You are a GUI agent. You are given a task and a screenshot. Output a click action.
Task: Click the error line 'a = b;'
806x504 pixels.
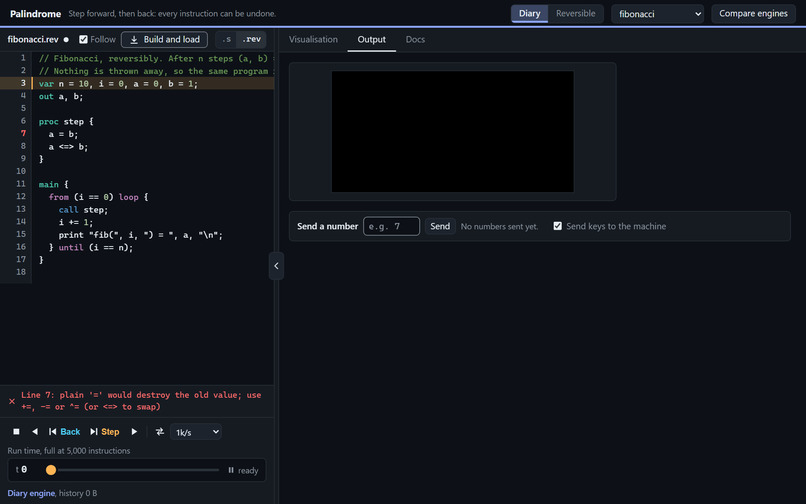tap(63, 134)
